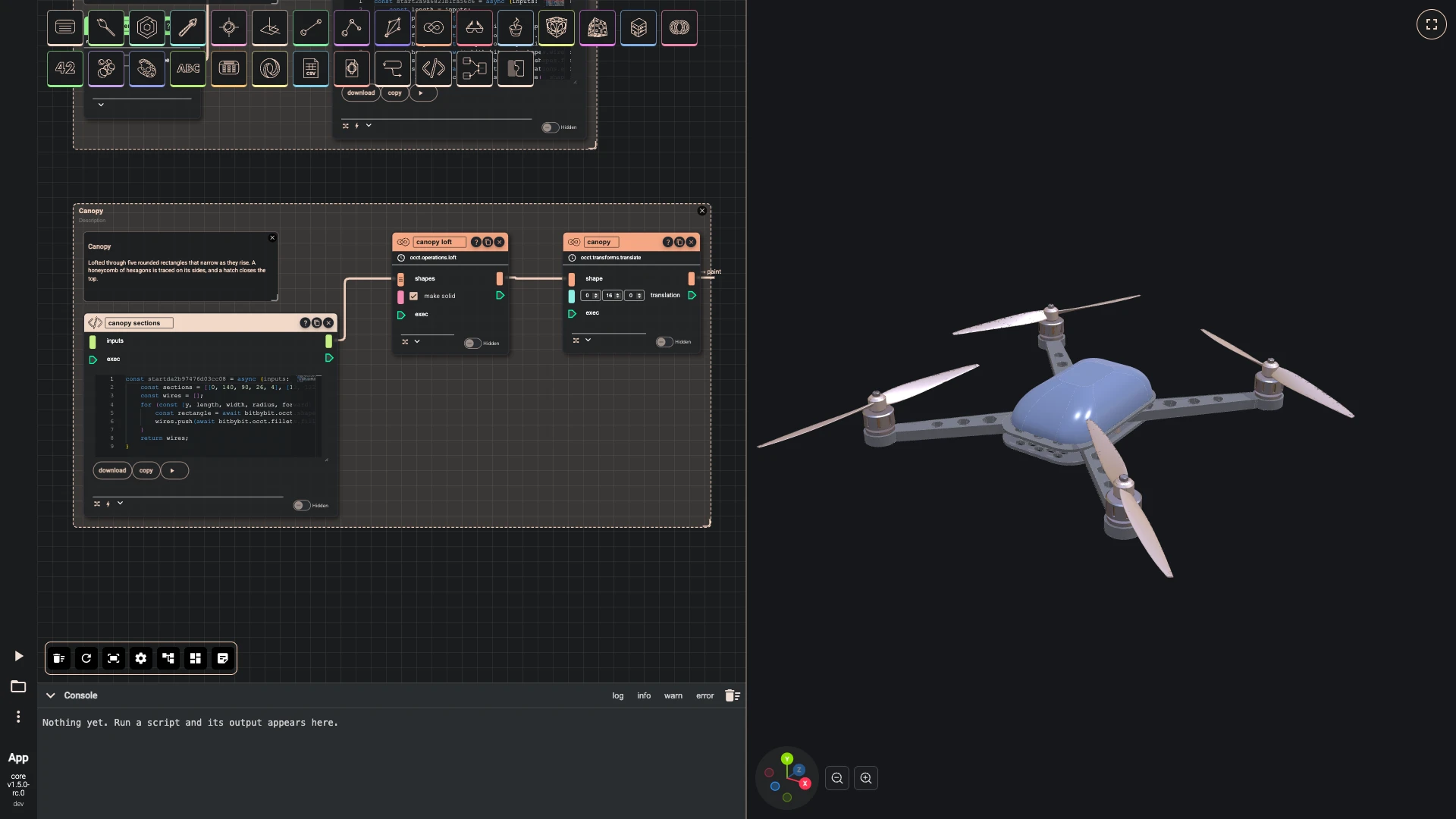Click fit-to-screen icon in bottom toolbar
The width and height of the screenshot is (1456, 819).
coord(114,659)
